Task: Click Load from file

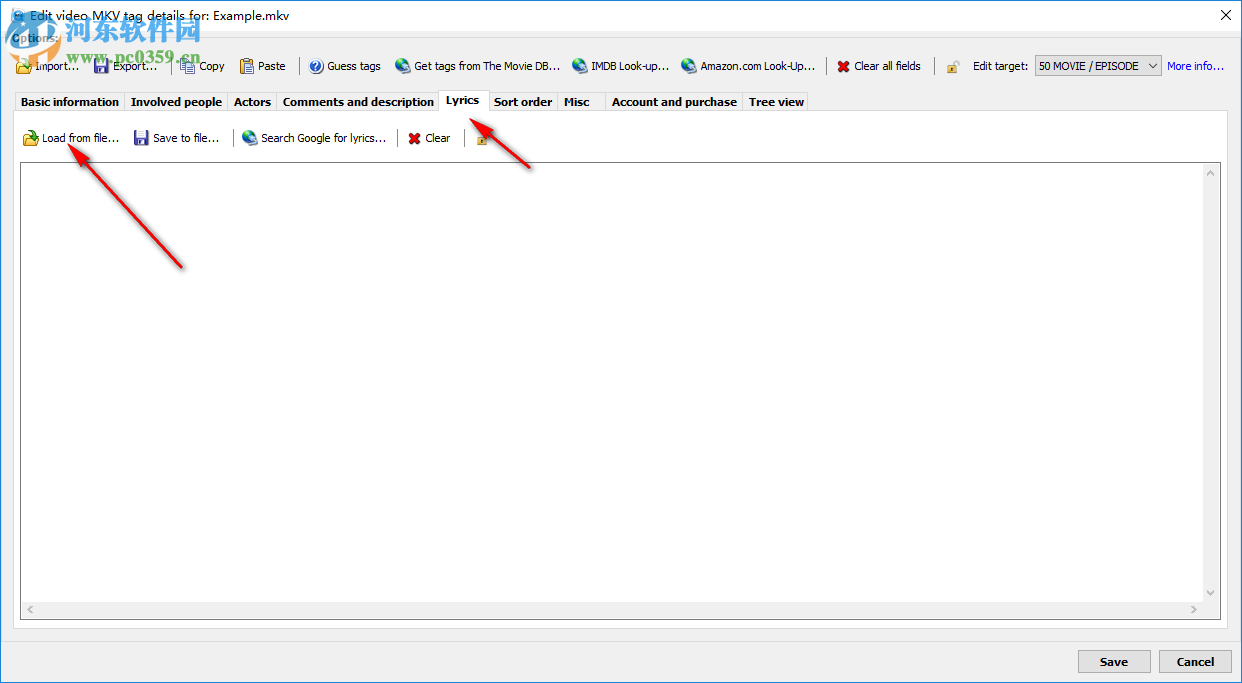Action: [71, 137]
